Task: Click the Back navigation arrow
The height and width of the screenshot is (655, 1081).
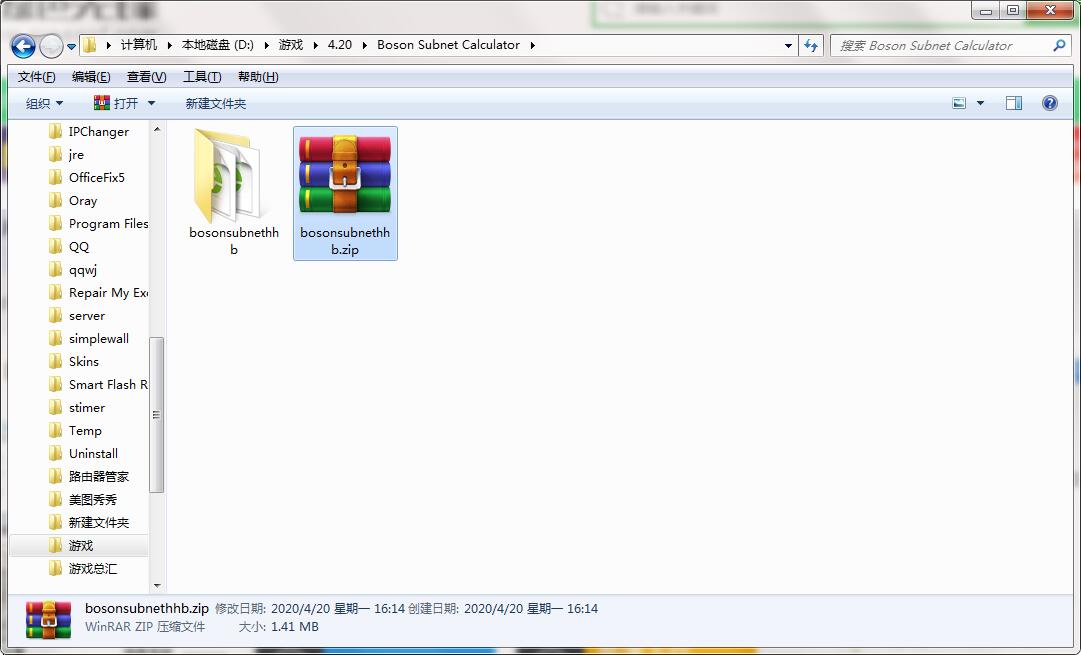Action: point(23,46)
